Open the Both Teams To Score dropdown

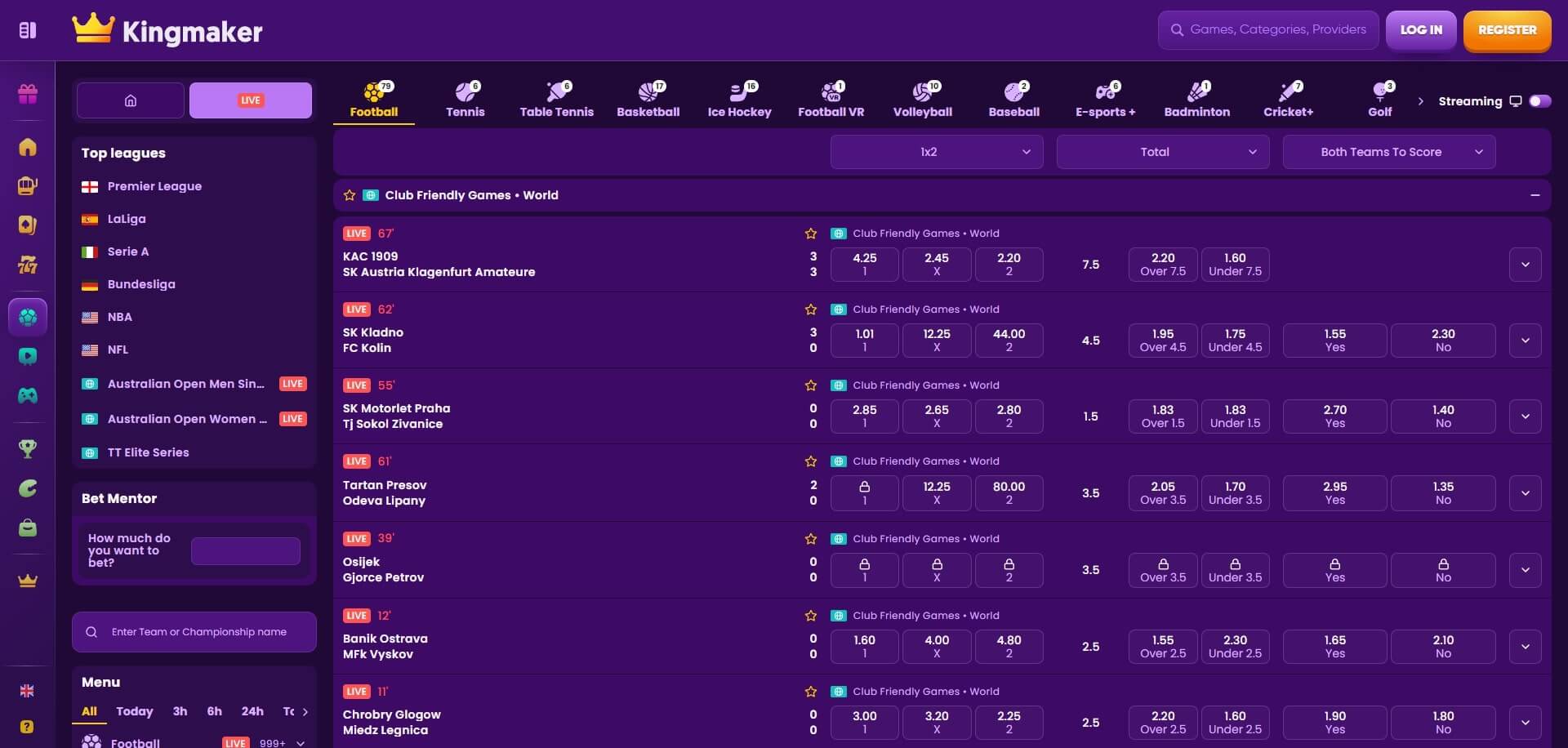point(1388,152)
